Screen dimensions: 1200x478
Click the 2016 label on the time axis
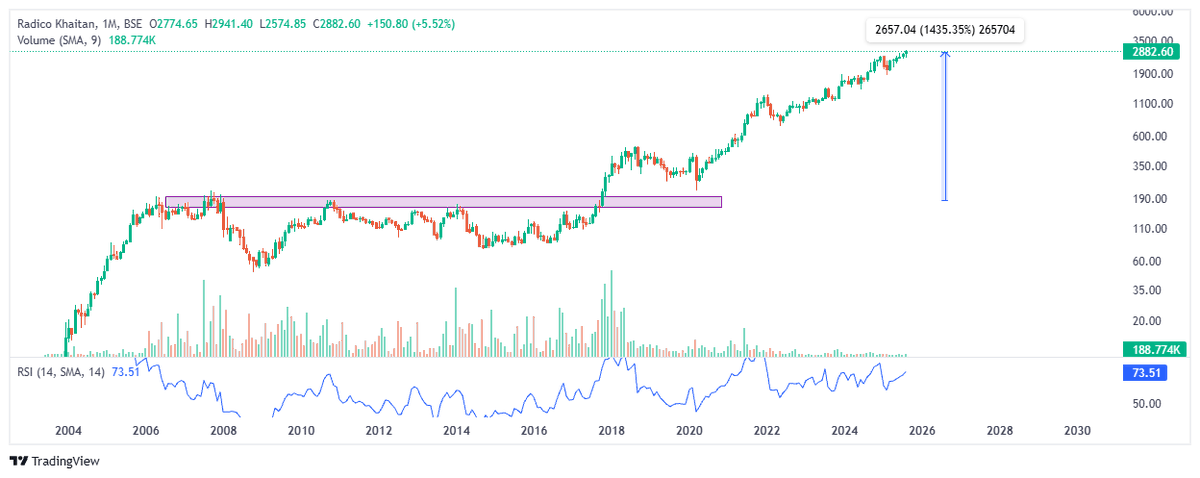coord(534,431)
